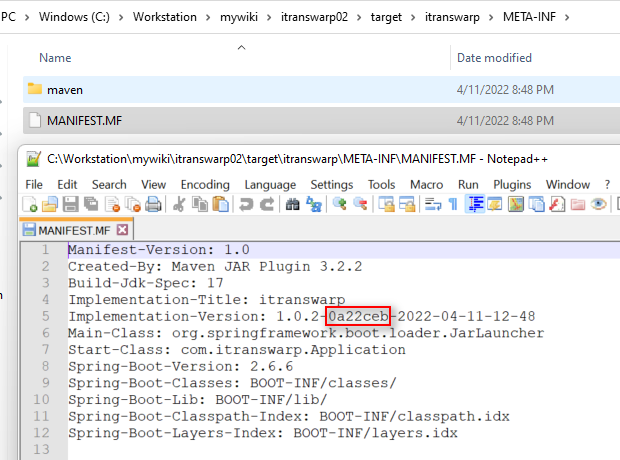Close the current document via toolbar icon
This screenshot has width=620, height=460.
point(112,204)
